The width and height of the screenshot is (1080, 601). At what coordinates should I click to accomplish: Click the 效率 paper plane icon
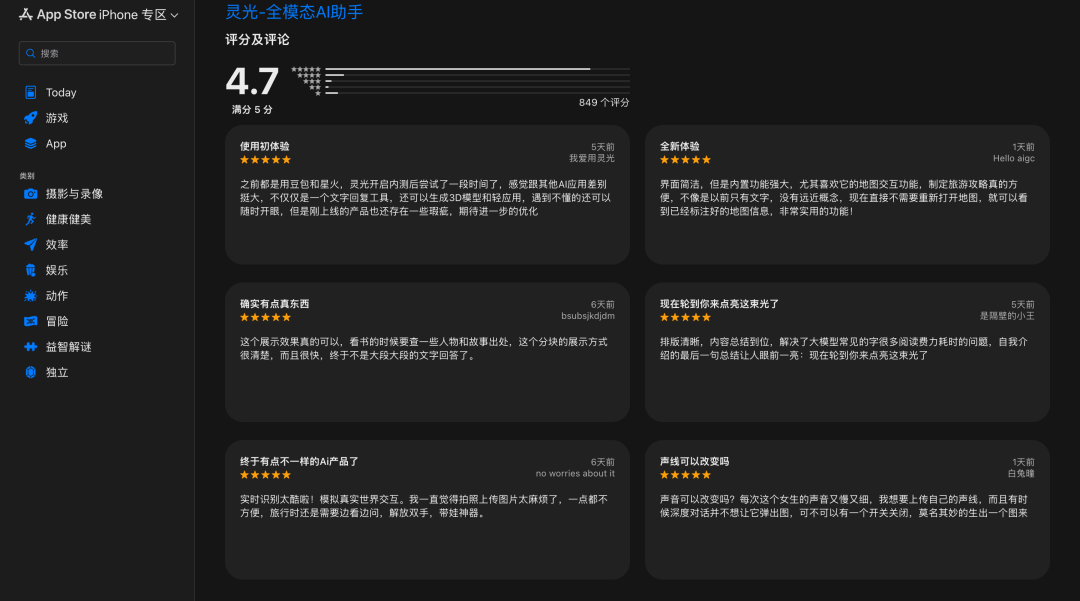[30, 245]
